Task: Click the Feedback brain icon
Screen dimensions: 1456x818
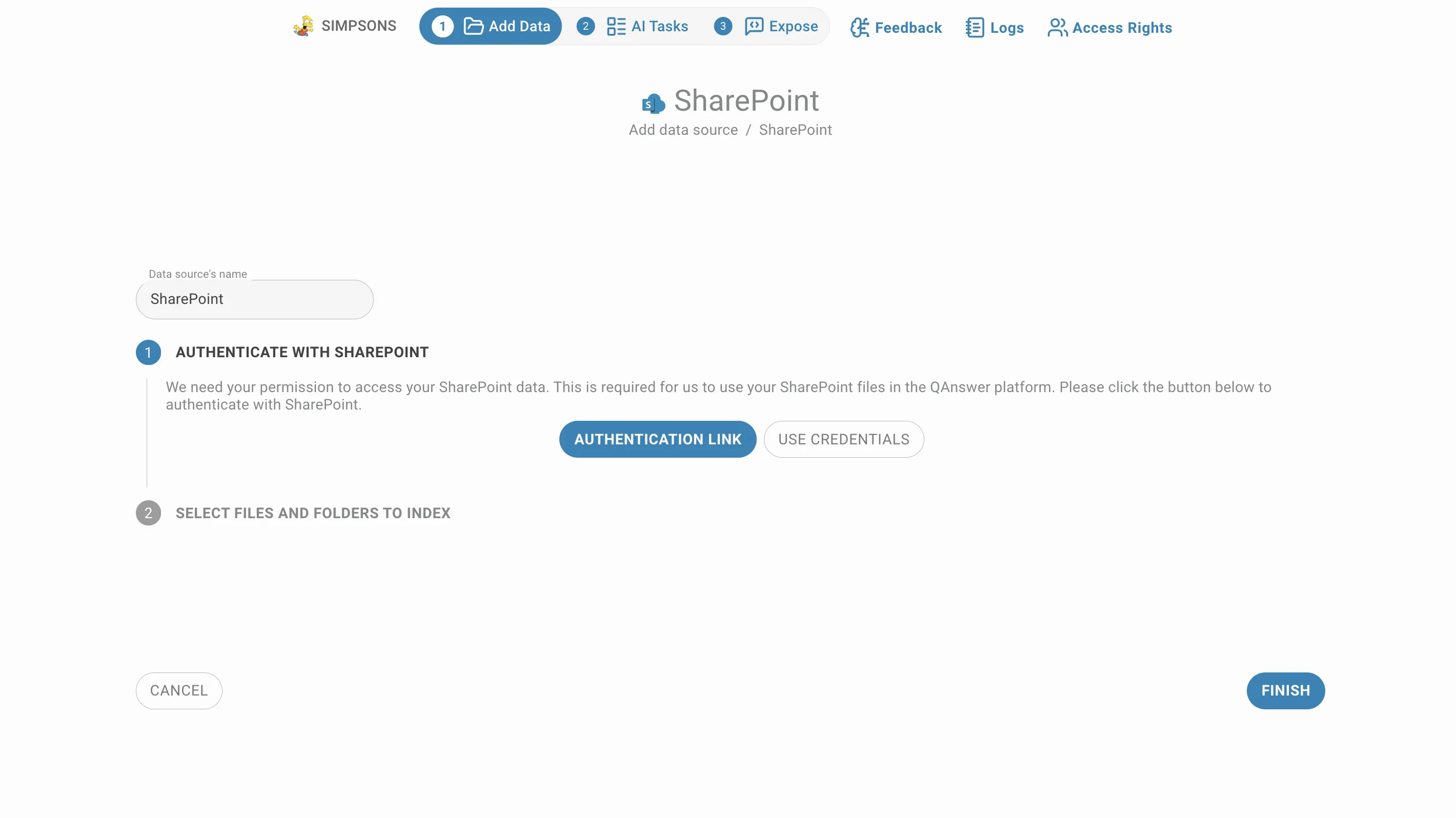Action: [860, 27]
